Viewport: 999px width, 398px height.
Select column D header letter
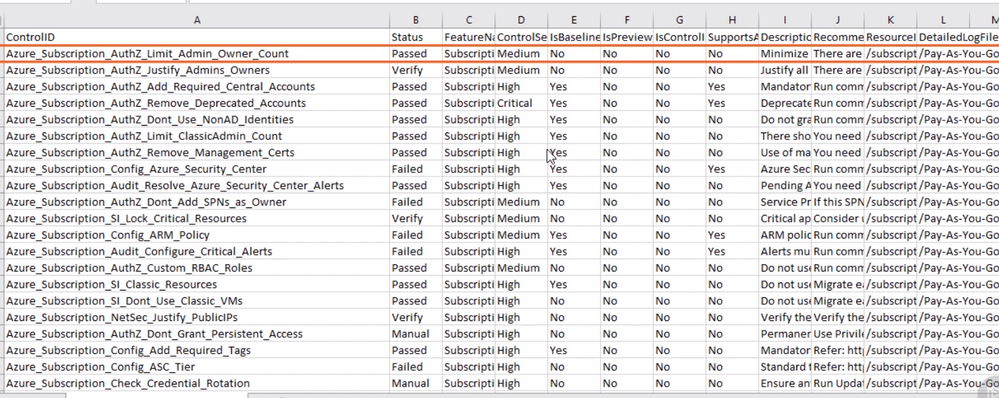(521, 20)
